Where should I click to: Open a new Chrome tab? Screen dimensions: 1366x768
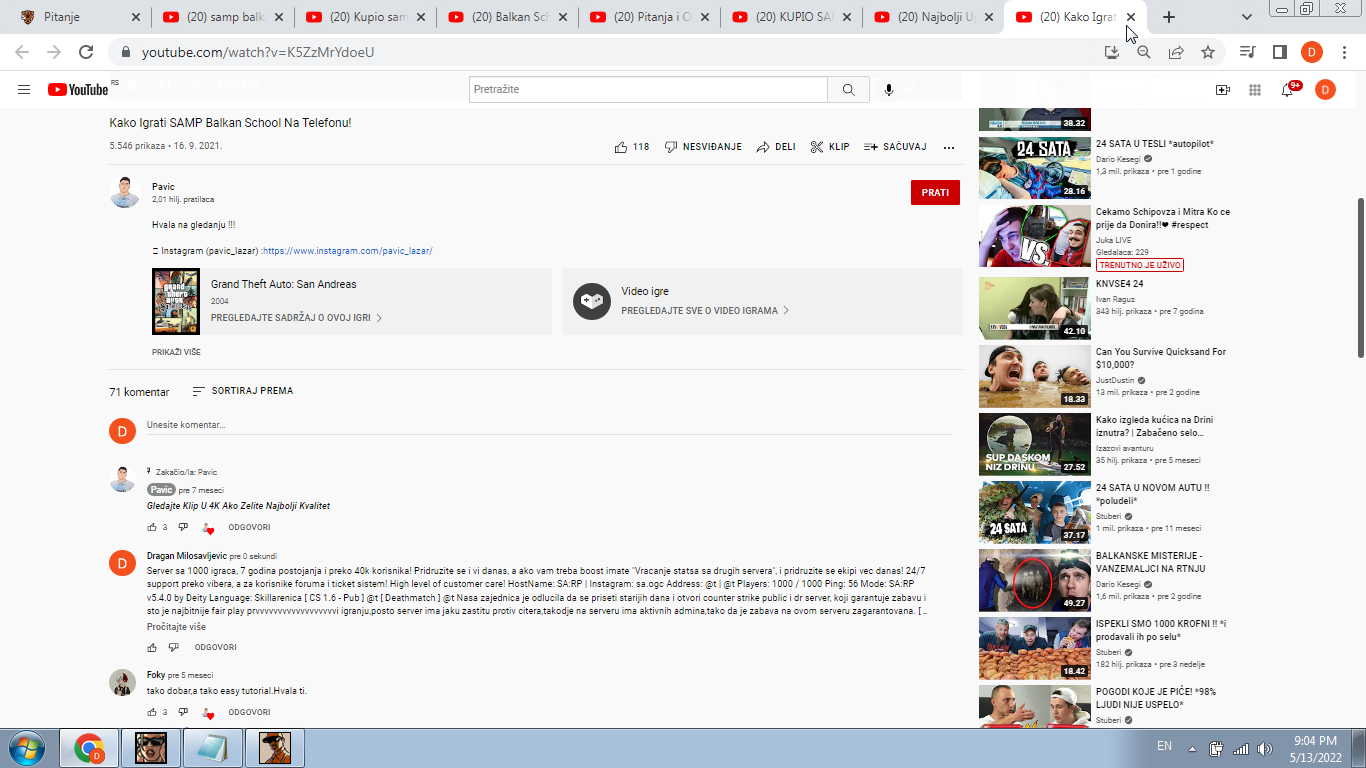(1169, 17)
